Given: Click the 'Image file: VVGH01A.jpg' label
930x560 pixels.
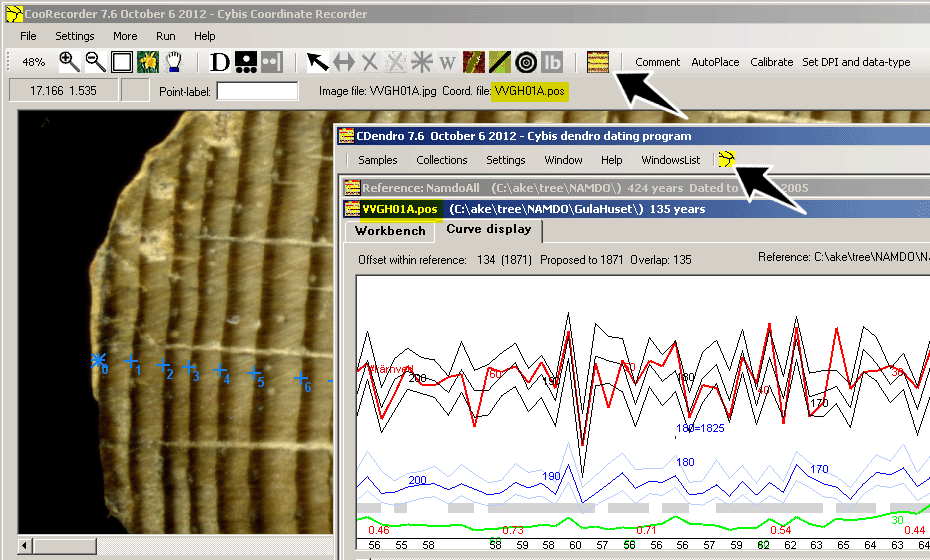Looking at the screenshot, I should 377,91.
